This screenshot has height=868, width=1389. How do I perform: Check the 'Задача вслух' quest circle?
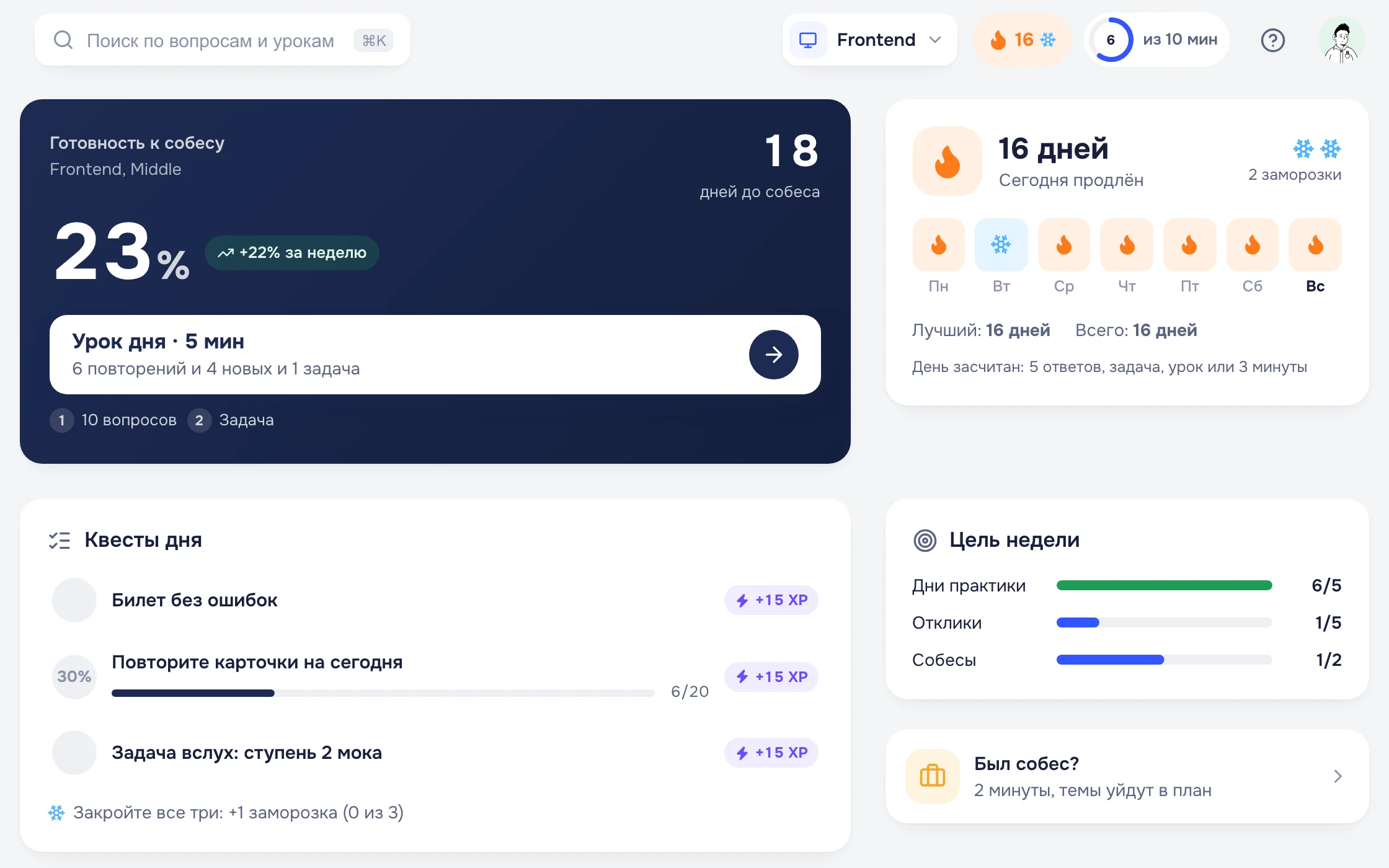click(x=74, y=753)
